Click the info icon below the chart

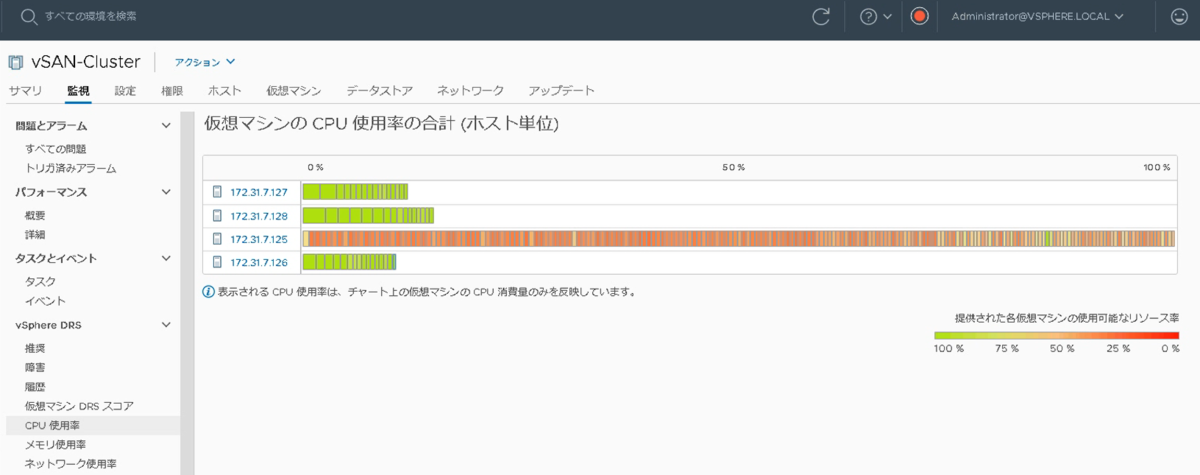point(208,292)
